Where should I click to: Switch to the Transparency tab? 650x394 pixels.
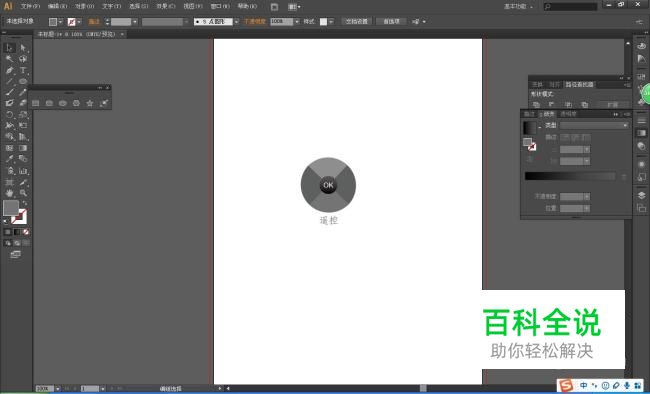(x=568, y=114)
